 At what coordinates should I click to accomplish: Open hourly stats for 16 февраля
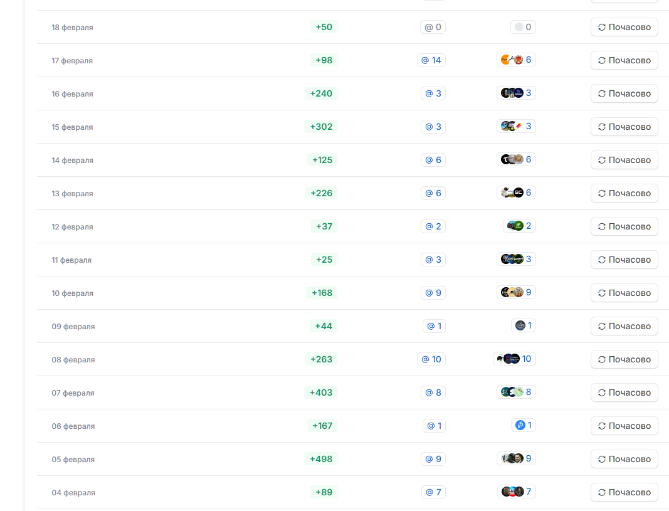click(624, 94)
